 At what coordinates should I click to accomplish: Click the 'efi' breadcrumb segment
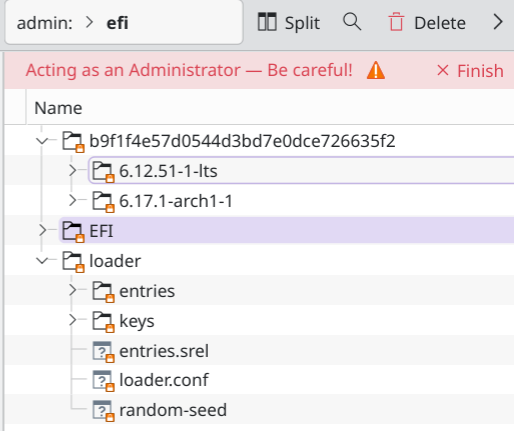point(117,23)
